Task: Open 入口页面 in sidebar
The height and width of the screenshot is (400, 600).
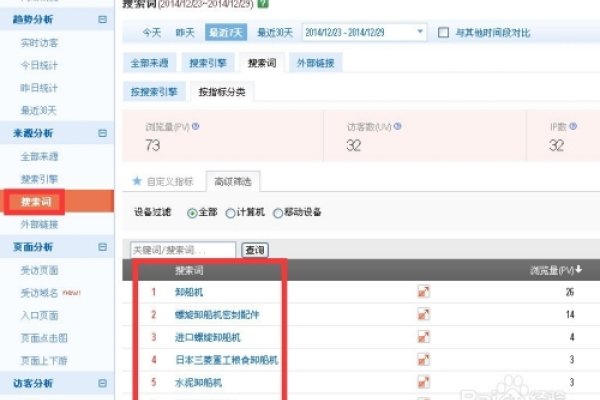Action: tap(39, 315)
